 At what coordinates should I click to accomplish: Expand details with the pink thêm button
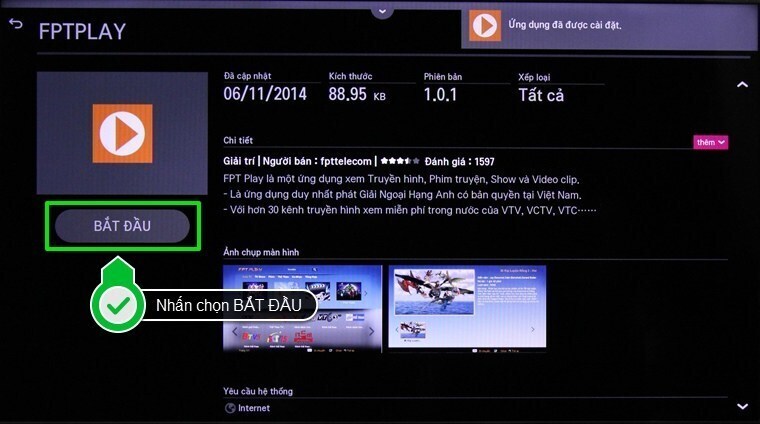click(711, 142)
